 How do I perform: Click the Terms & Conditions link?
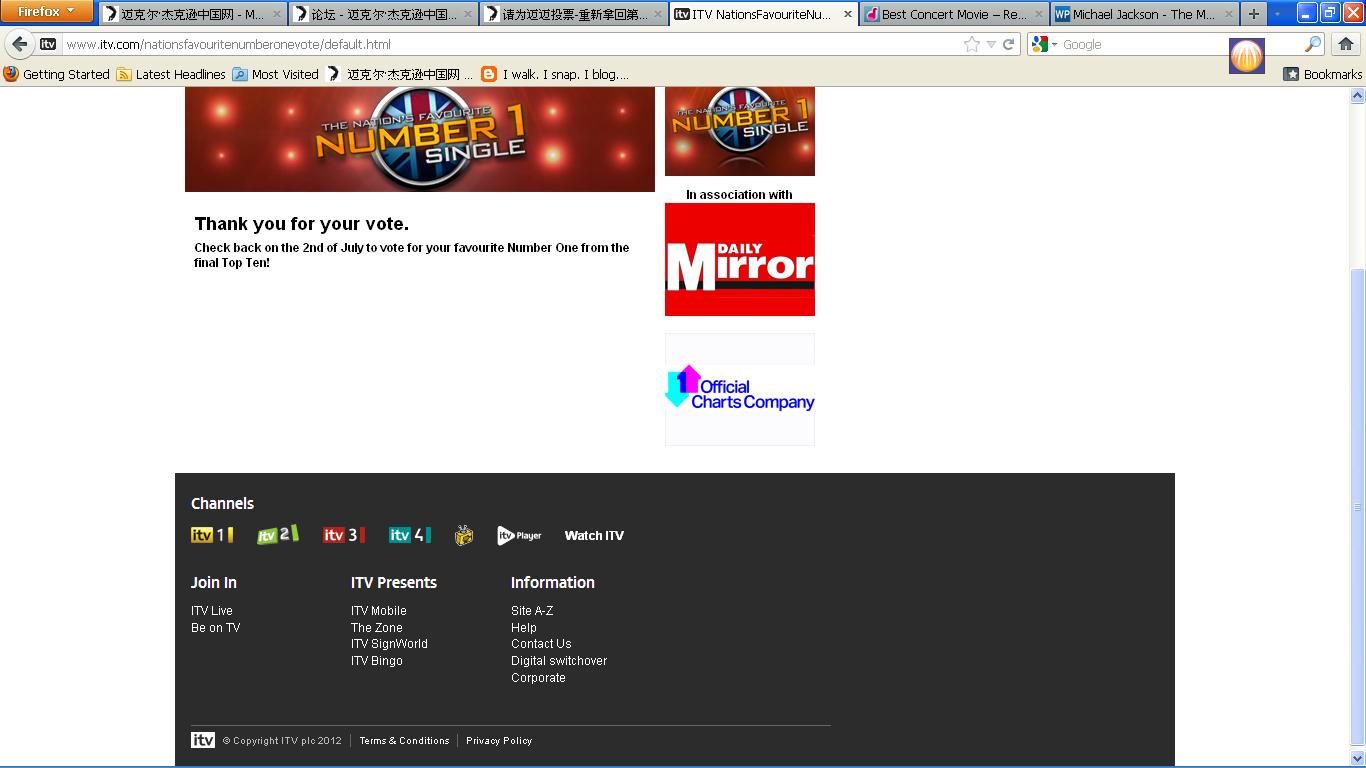[404, 741]
